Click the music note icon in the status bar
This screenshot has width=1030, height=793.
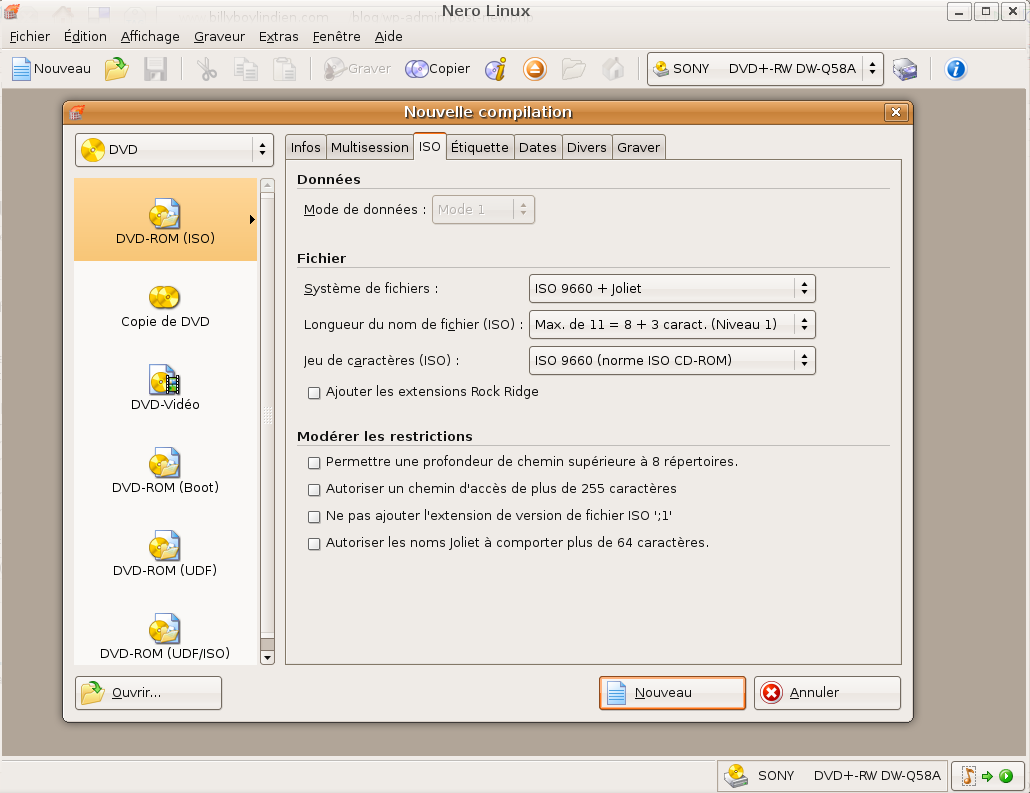(x=968, y=776)
